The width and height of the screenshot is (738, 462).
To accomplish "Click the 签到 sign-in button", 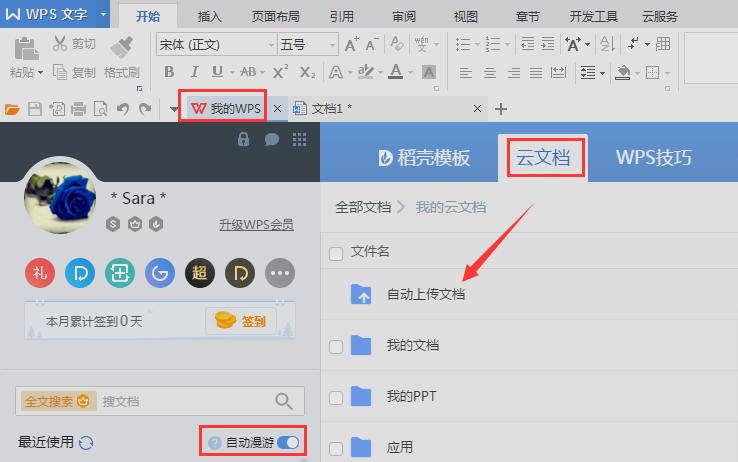I will 241,321.
